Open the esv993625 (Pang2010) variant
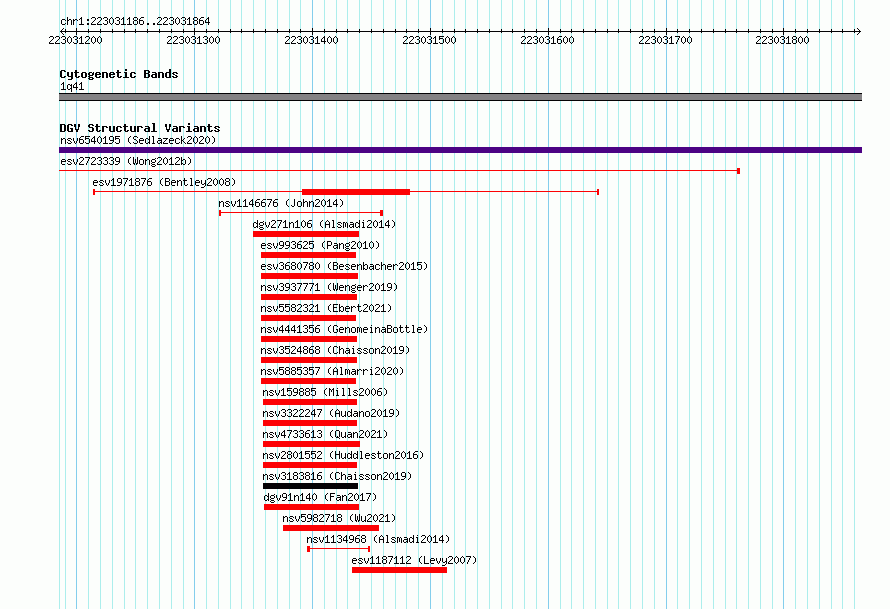Viewport: 890px width, 609px height. (320, 245)
